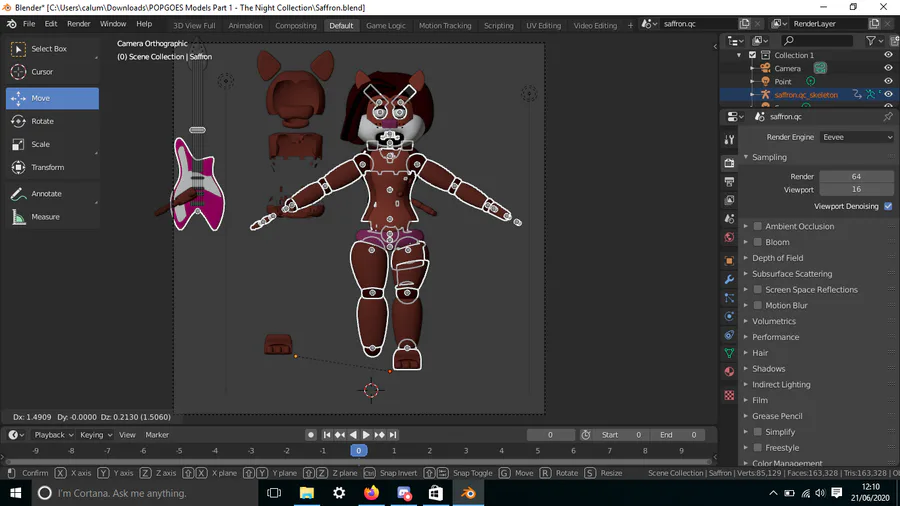Open the outliner filter dropdown
This screenshot has width=900, height=506.
pyautogui.click(x=874, y=41)
